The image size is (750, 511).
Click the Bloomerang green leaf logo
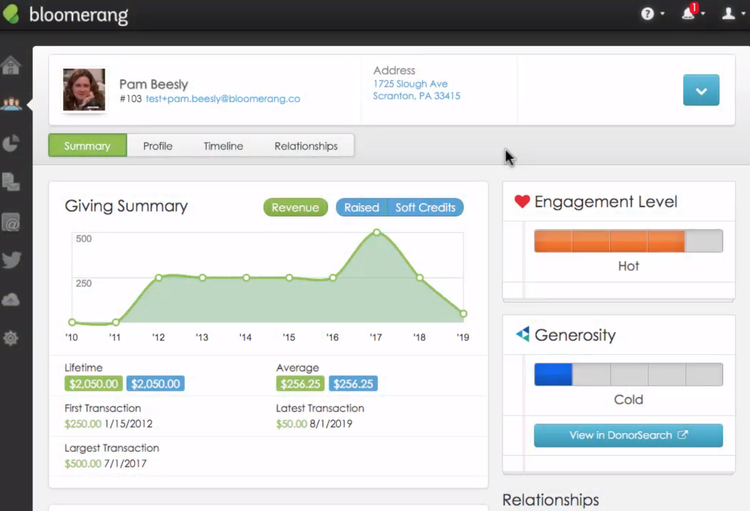[11, 14]
